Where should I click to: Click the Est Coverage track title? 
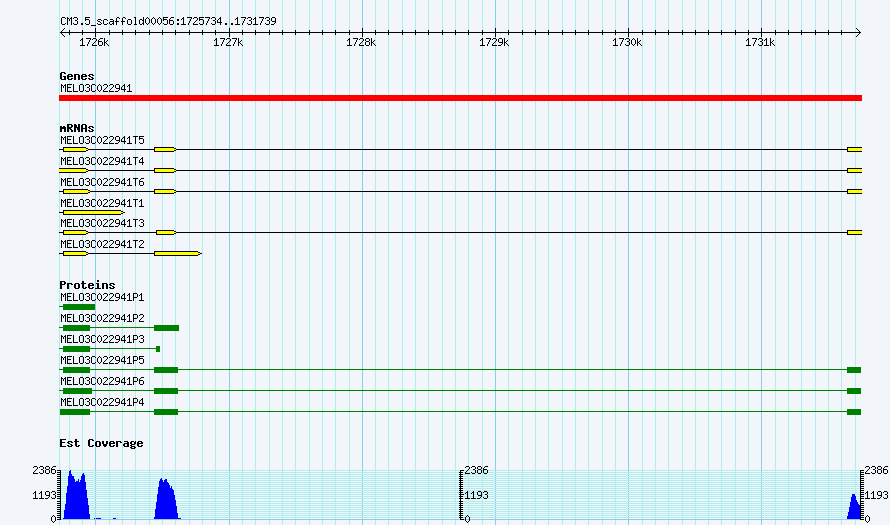pyautogui.click(x=101, y=443)
